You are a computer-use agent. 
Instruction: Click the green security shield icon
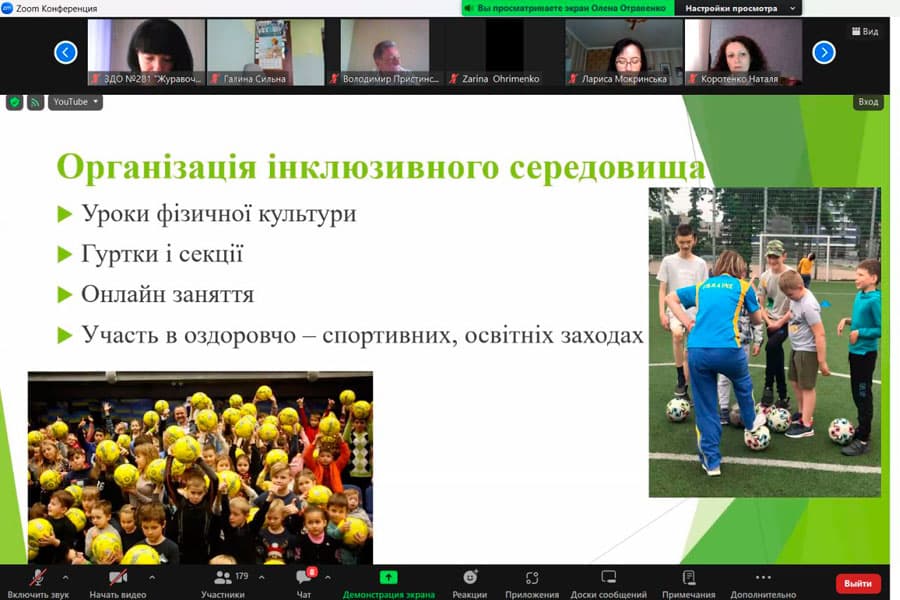point(14,101)
